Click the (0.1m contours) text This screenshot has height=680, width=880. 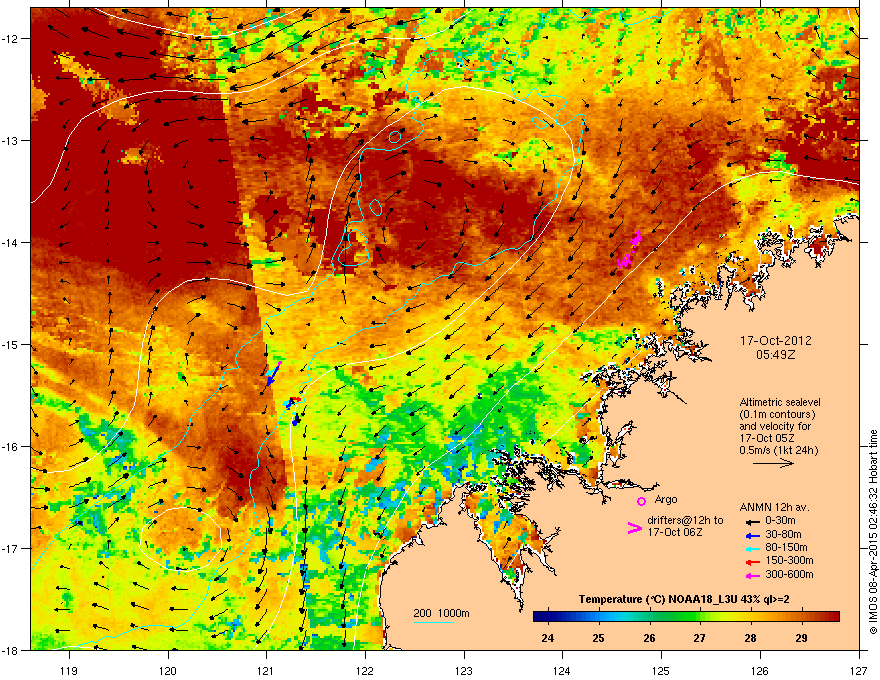(x=777, y=415)
